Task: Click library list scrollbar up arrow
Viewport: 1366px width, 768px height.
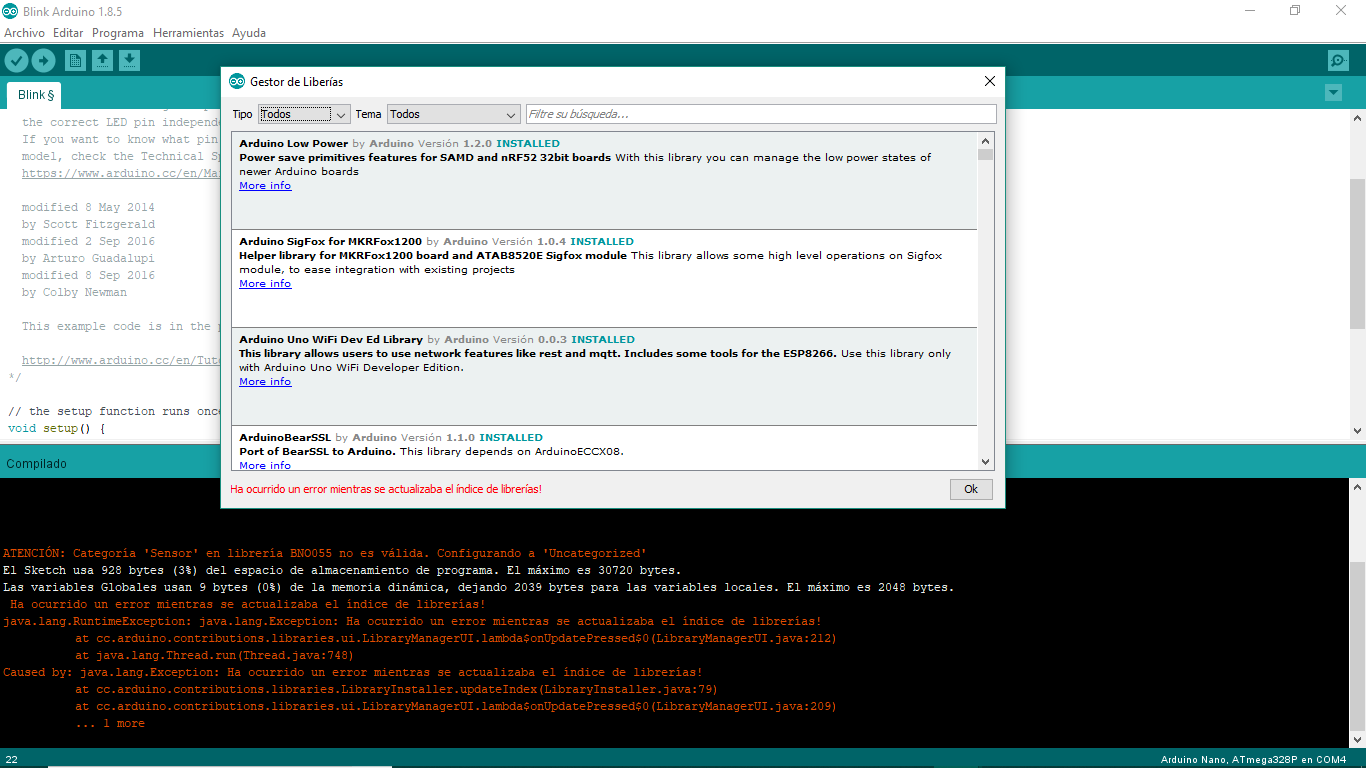Action: 986,141
